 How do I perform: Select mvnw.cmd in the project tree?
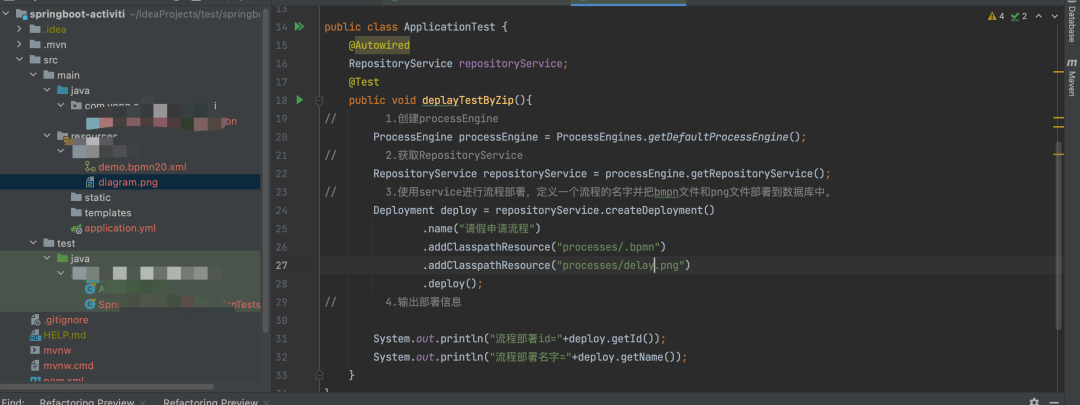68,366
